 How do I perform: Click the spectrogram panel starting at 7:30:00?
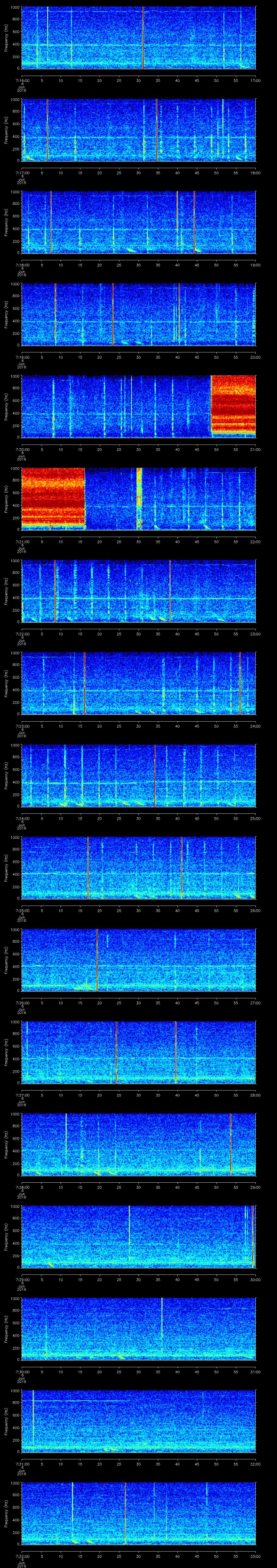point(138,1329)
